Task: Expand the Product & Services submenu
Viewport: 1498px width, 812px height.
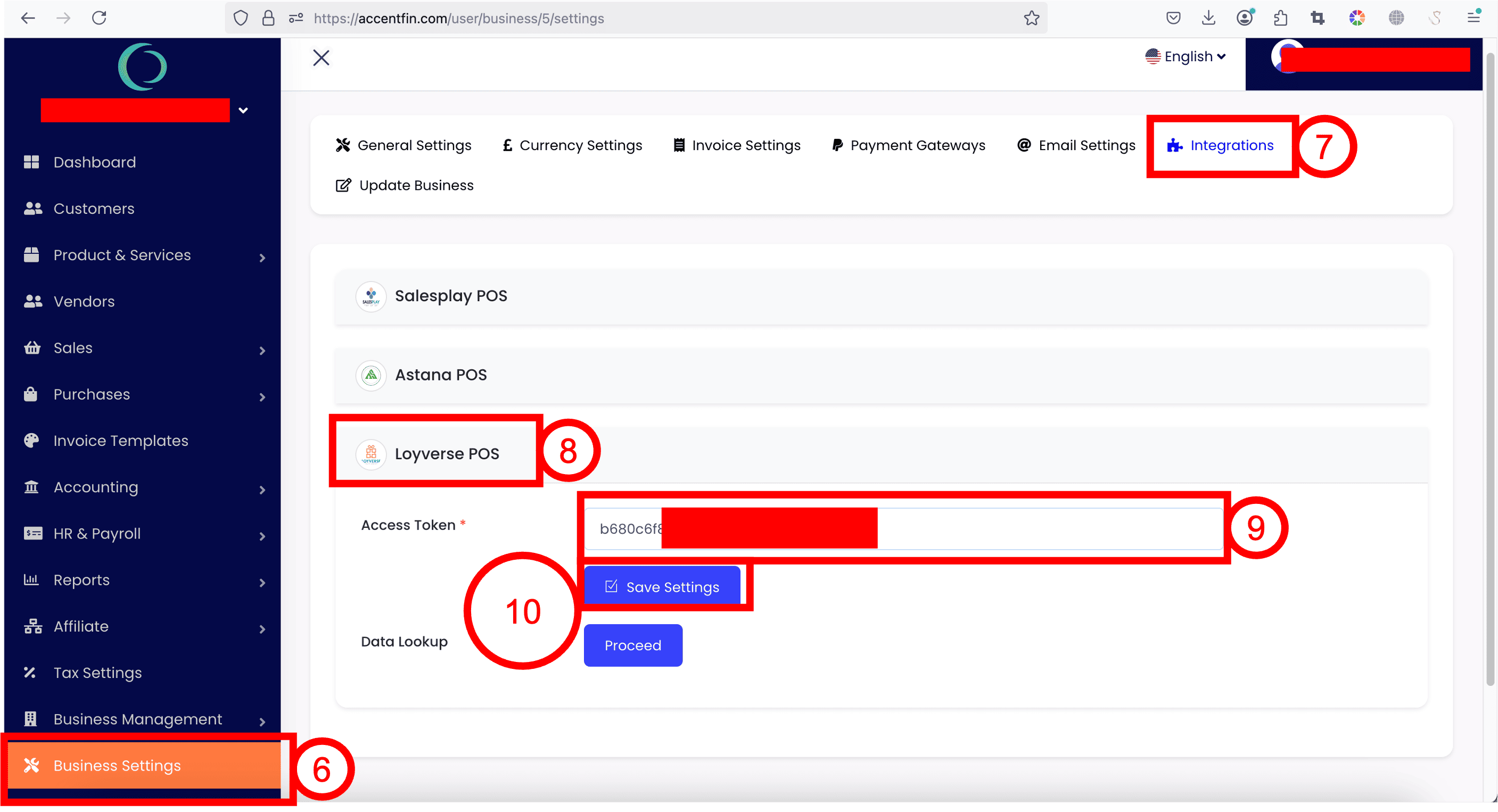Action: [262, 258]
